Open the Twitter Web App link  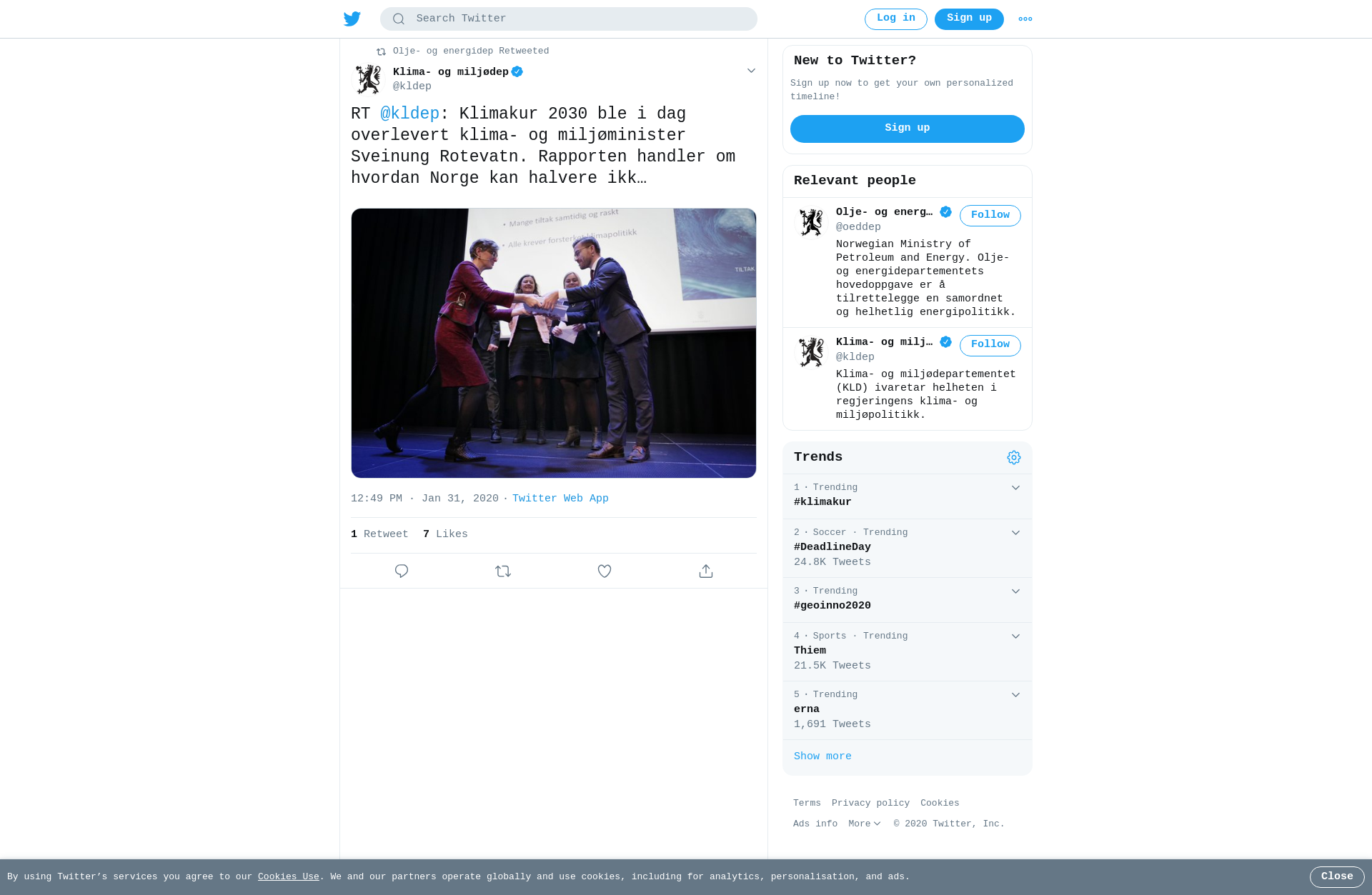pyautogui.click(x=560, y=499)
